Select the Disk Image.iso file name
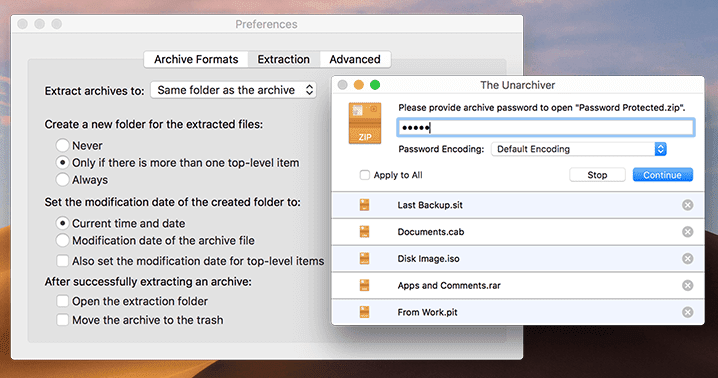Image resolution: width=718 pixels, height=378 pixels. tap(429, 258)
